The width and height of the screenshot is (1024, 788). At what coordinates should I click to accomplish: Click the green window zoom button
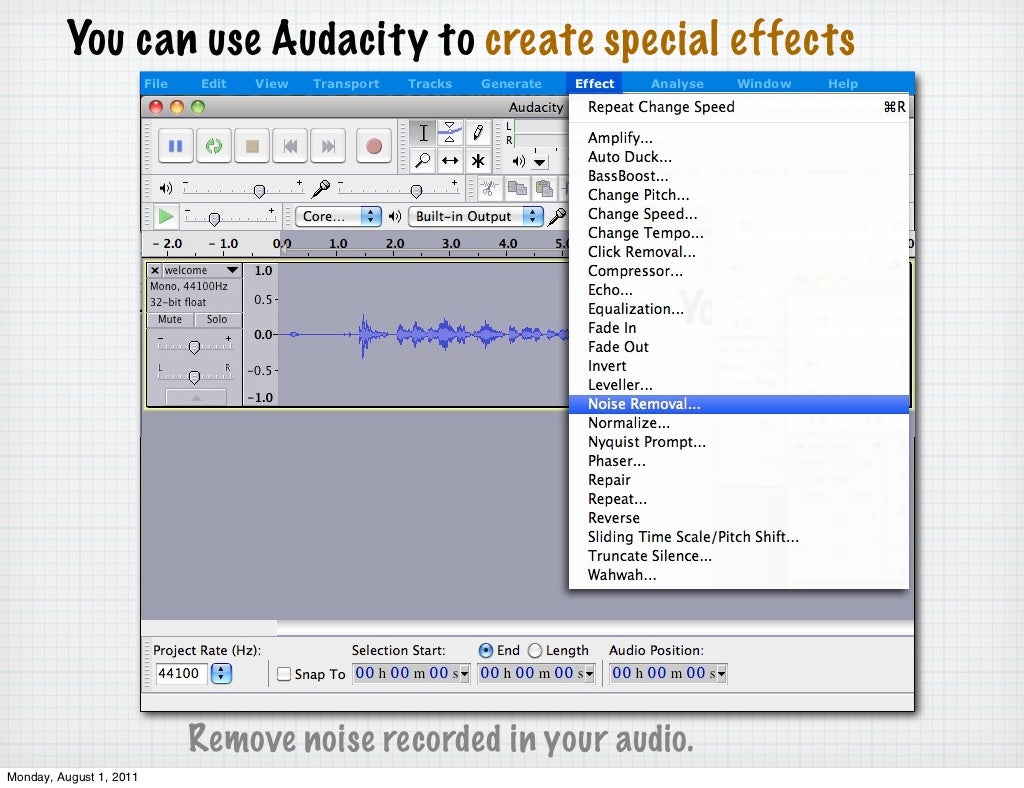click(x=198, y=106)
